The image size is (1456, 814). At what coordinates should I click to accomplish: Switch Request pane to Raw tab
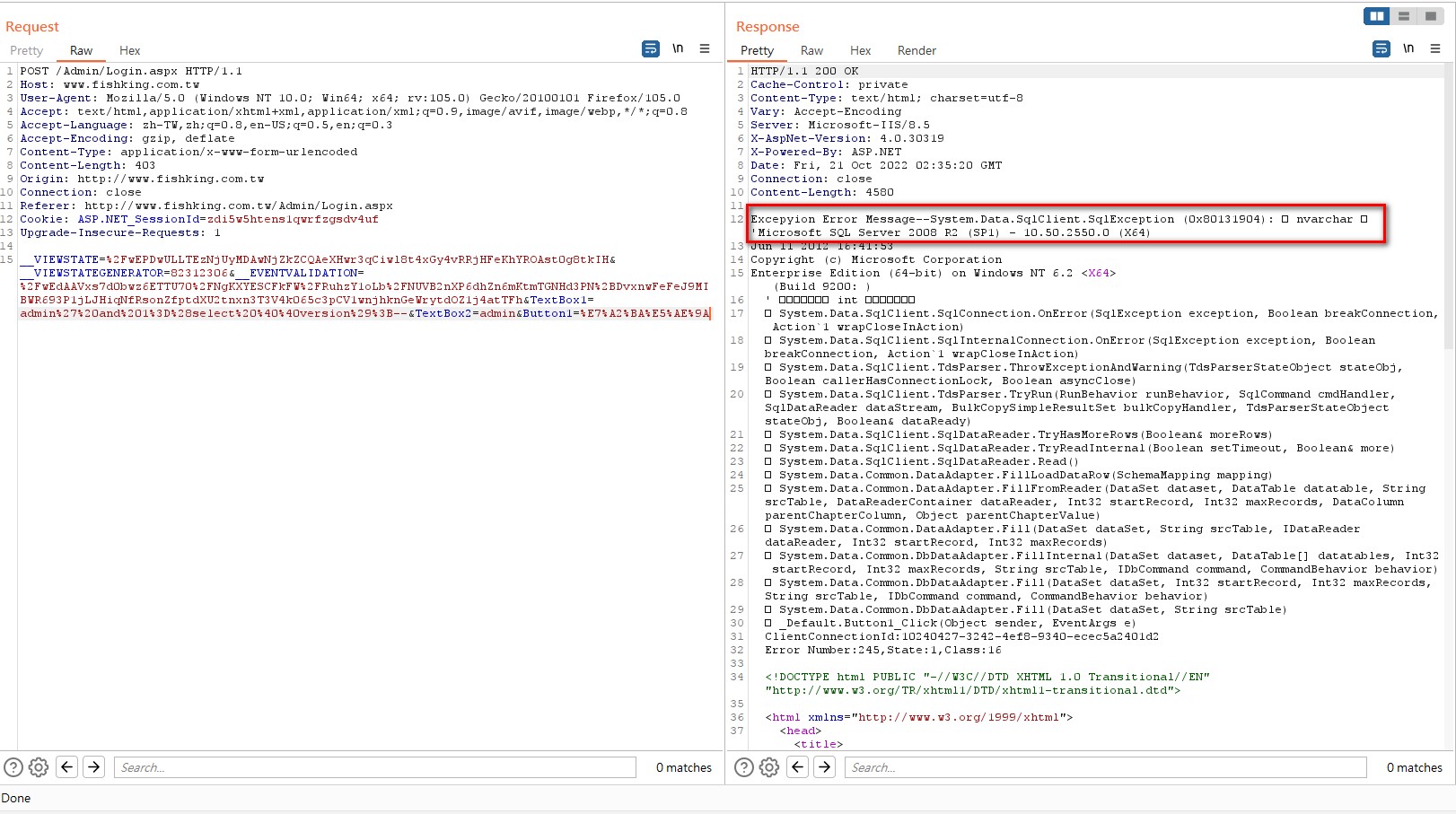pyautogui.click(x=81, y=51)
